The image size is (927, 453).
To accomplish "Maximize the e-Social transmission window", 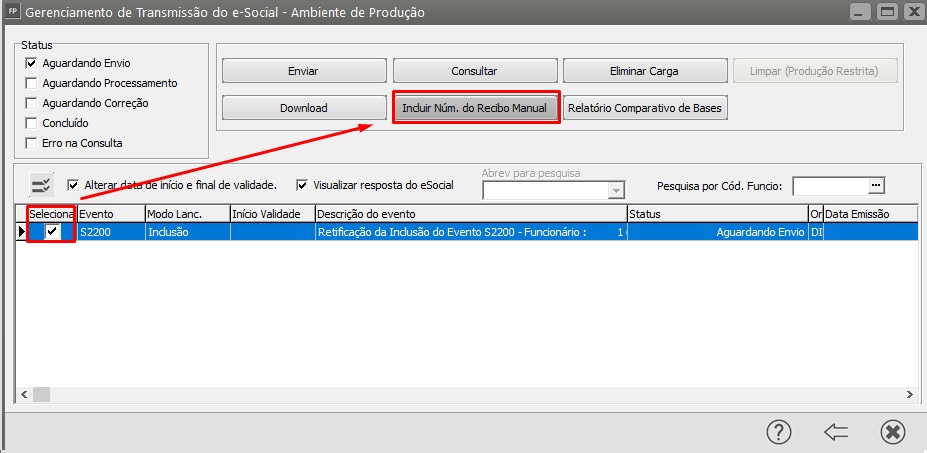I will (887, 12).
